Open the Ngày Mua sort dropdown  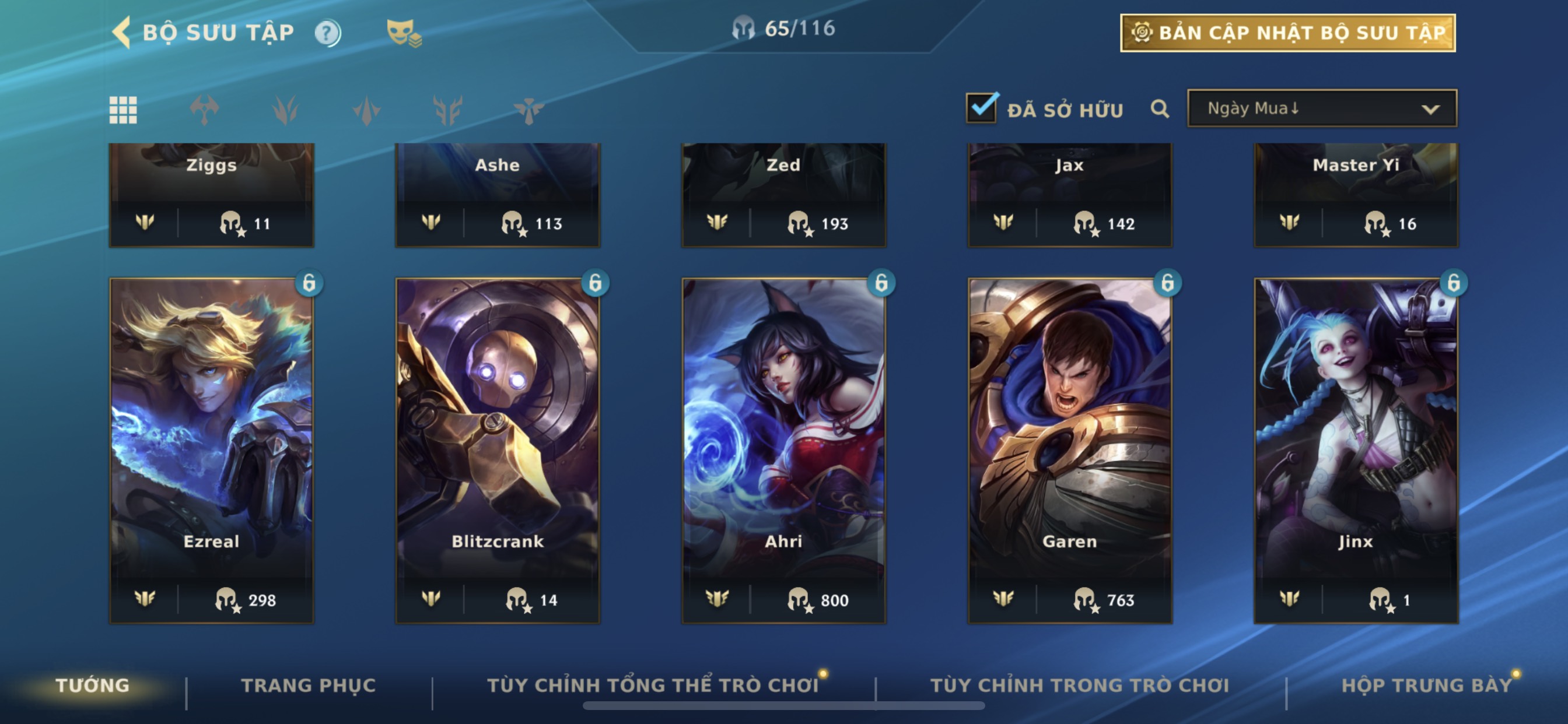click(1322, 108)
